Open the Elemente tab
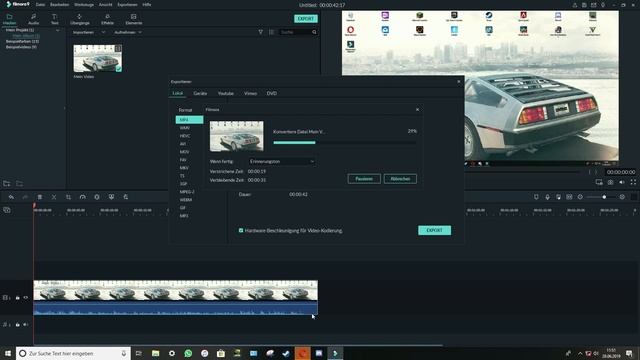640x360 pixels. point(134,19)
